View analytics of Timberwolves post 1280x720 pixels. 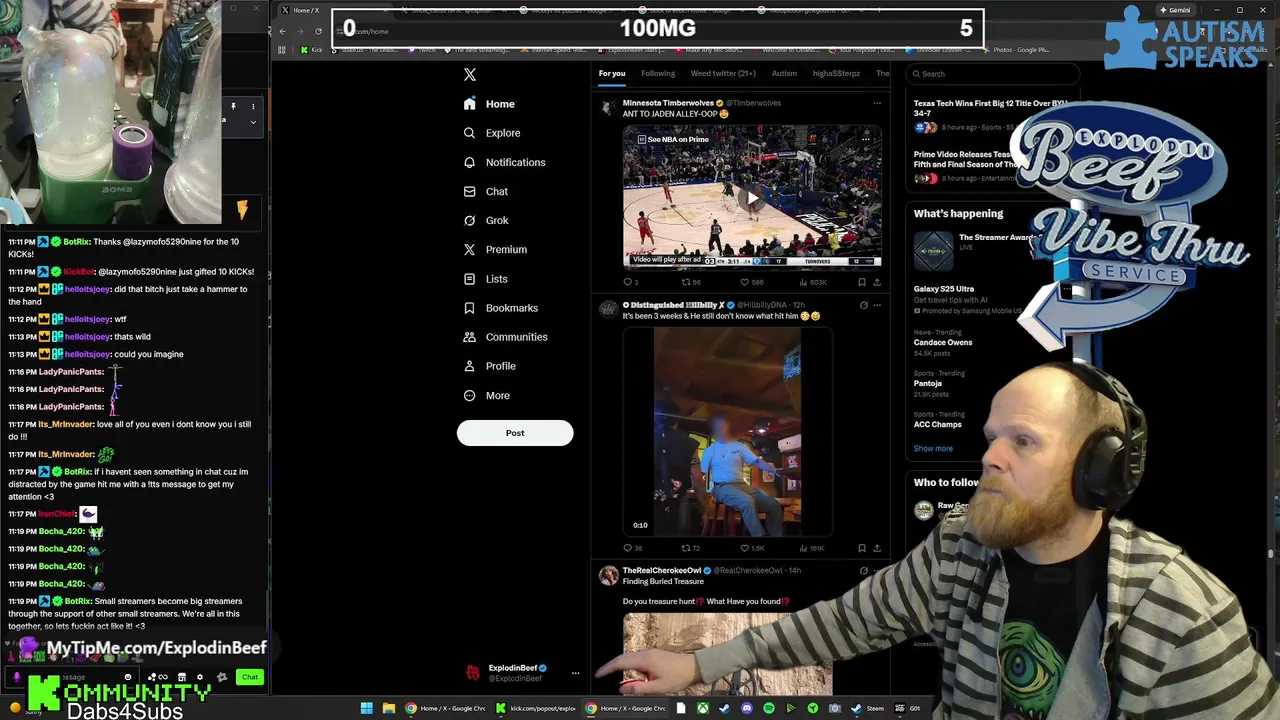(813, 282)
